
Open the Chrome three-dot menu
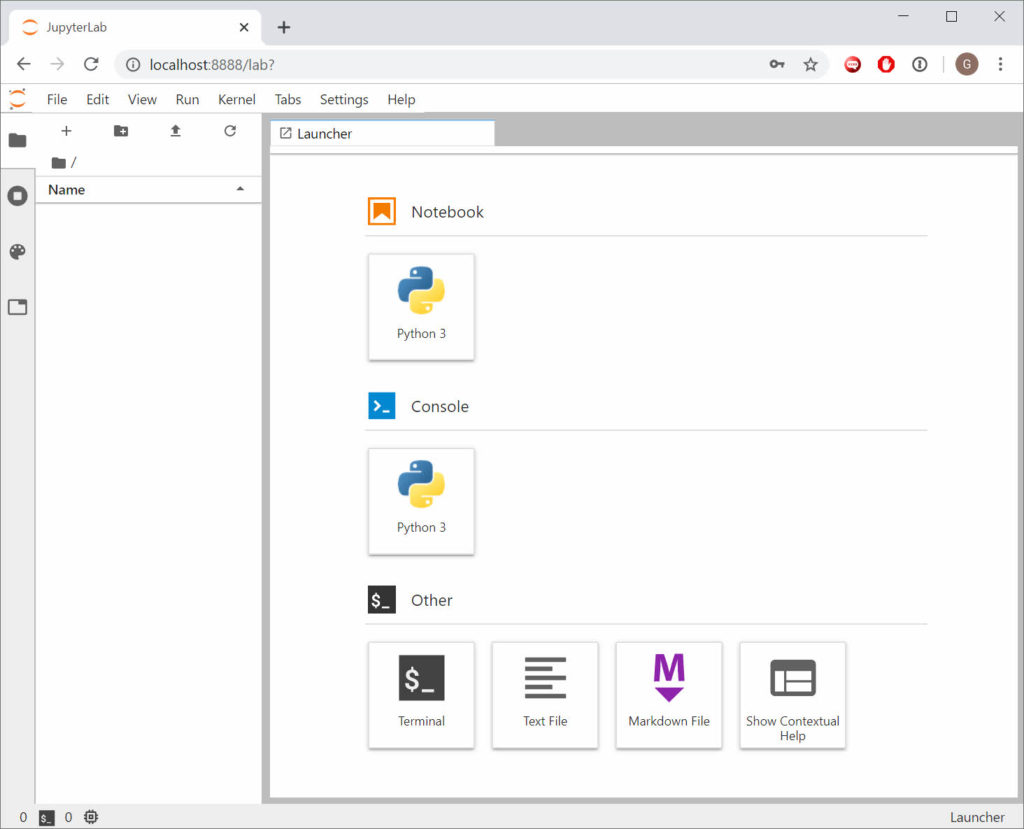[1000, 64]
